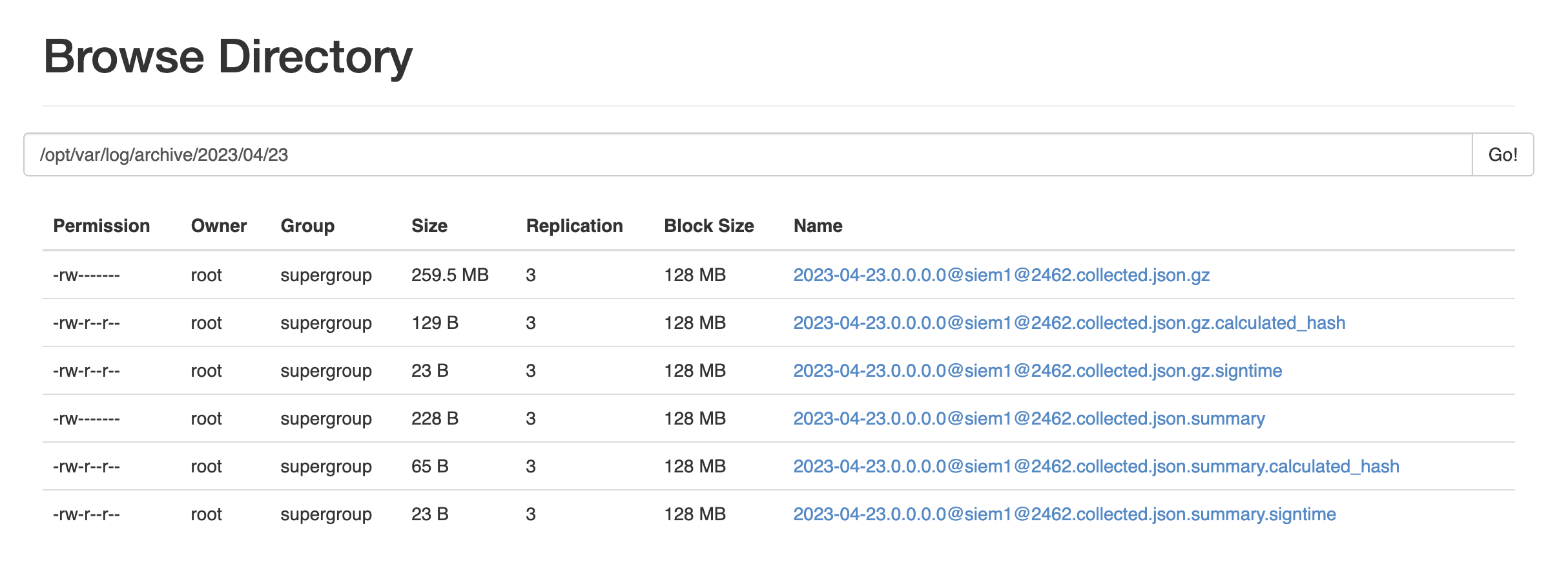Click 128 MB block size in 259.5 MB row

695,275
